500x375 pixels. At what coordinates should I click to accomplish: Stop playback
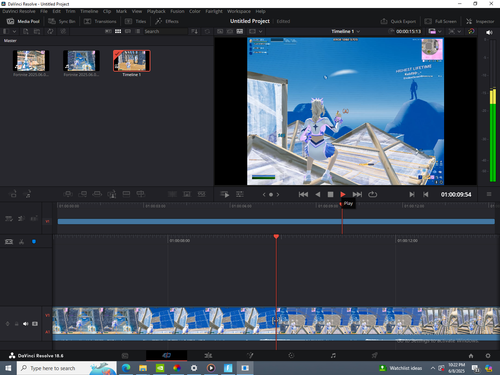(x=330, y=194)
